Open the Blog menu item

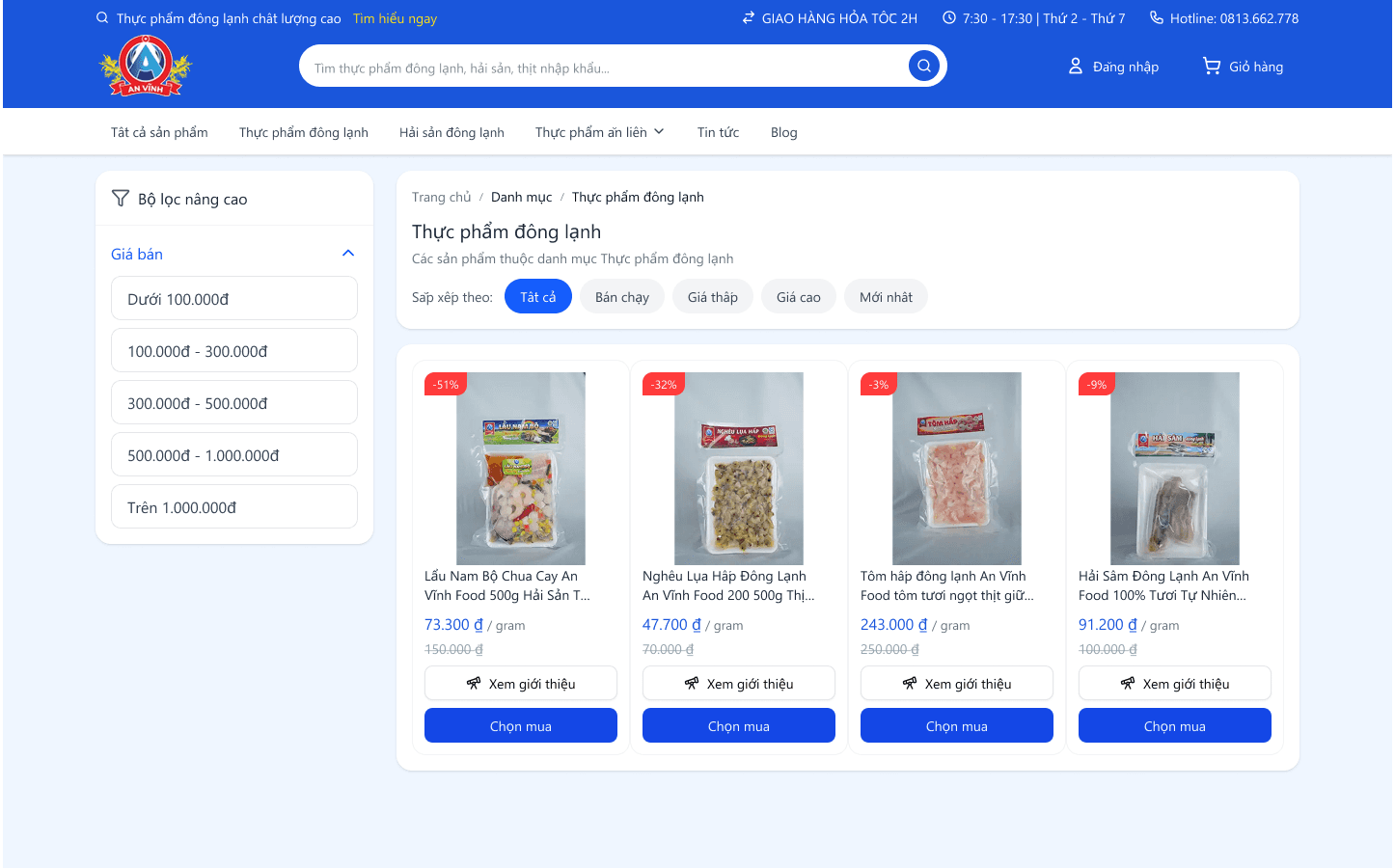[x=784, y=132]
